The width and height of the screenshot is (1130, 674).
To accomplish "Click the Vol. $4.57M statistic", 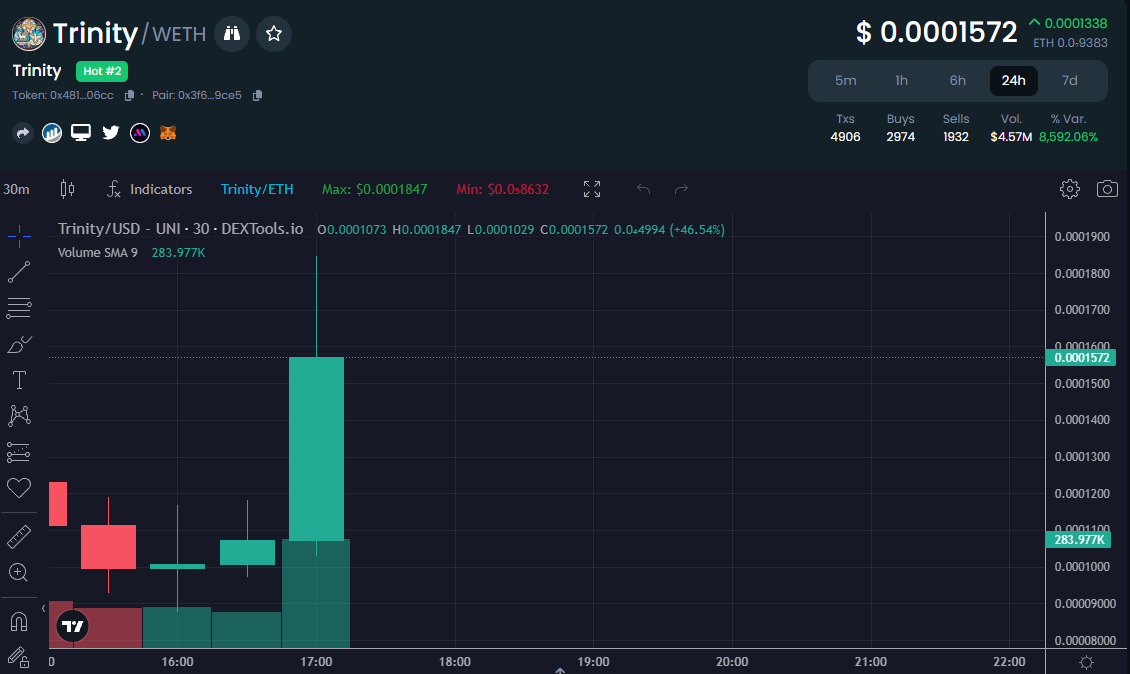I will (1011, 128).
